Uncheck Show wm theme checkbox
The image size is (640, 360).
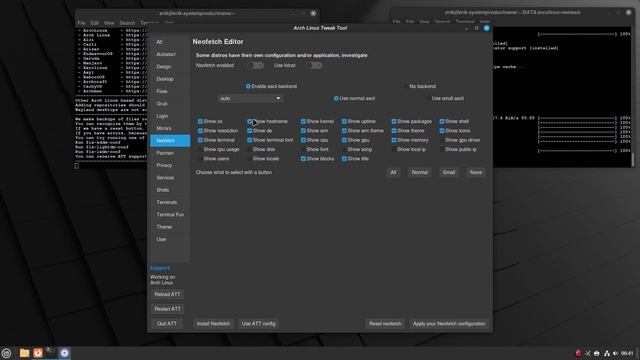(x=344, y=131)
